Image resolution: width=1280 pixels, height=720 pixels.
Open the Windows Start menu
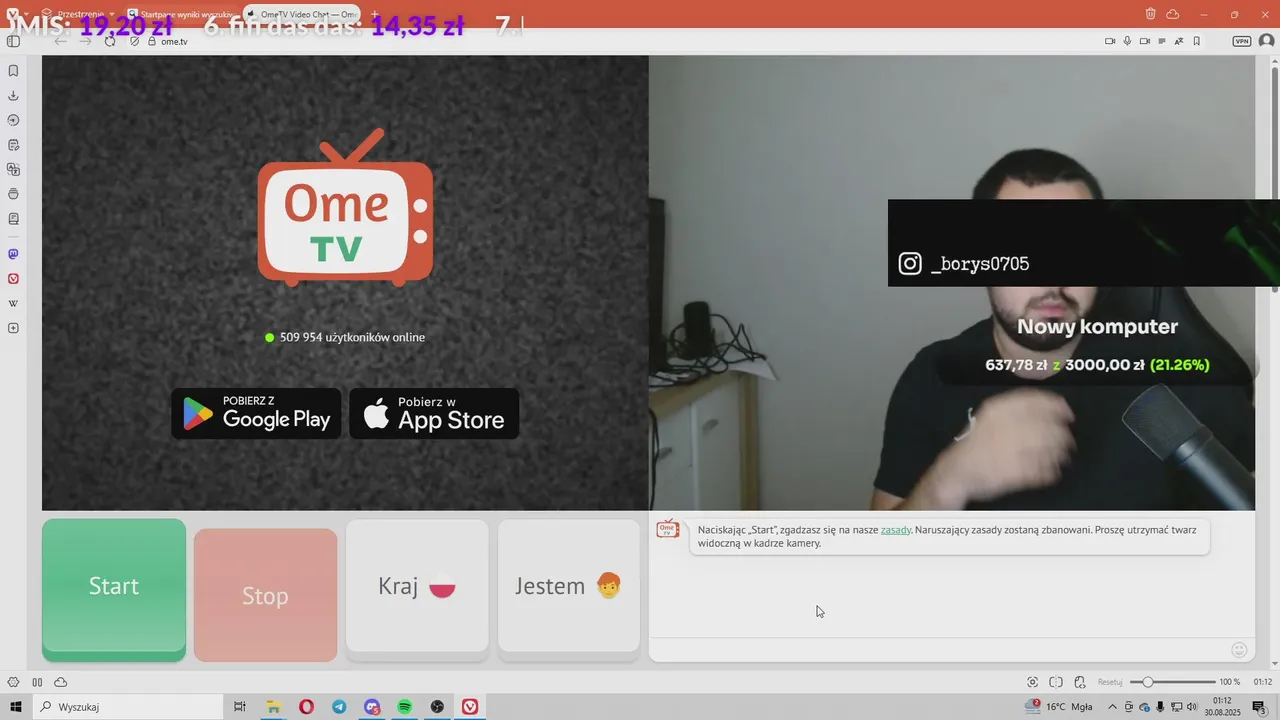[x=16, y=707]
